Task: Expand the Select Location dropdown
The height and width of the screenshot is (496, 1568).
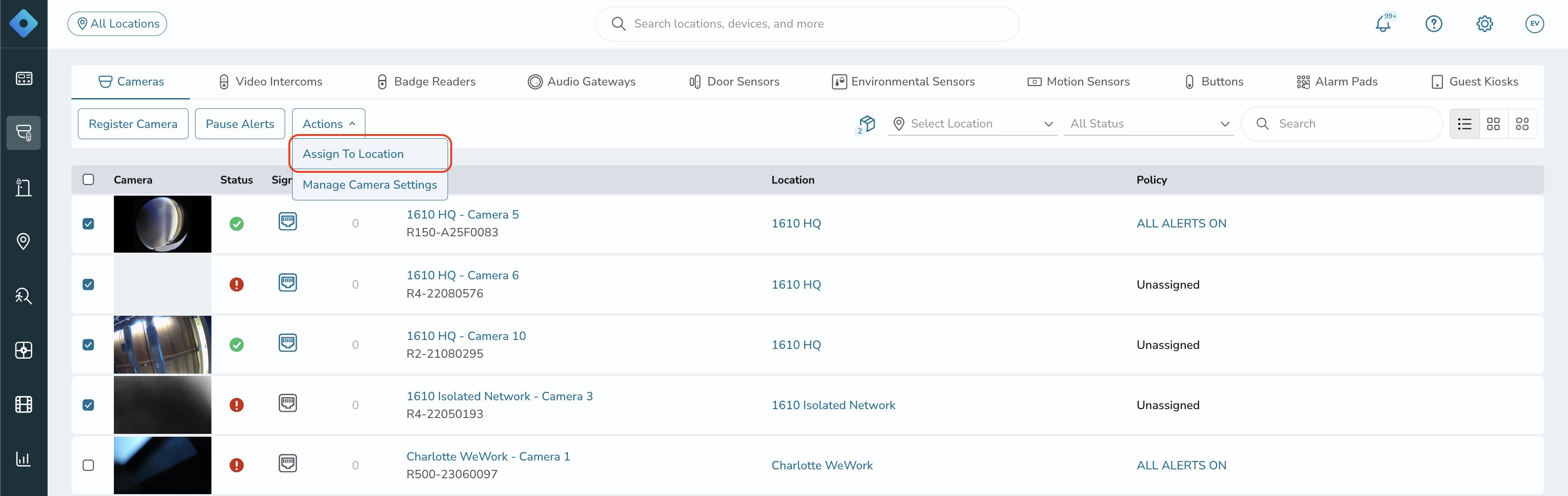Action: coord(972,124)
